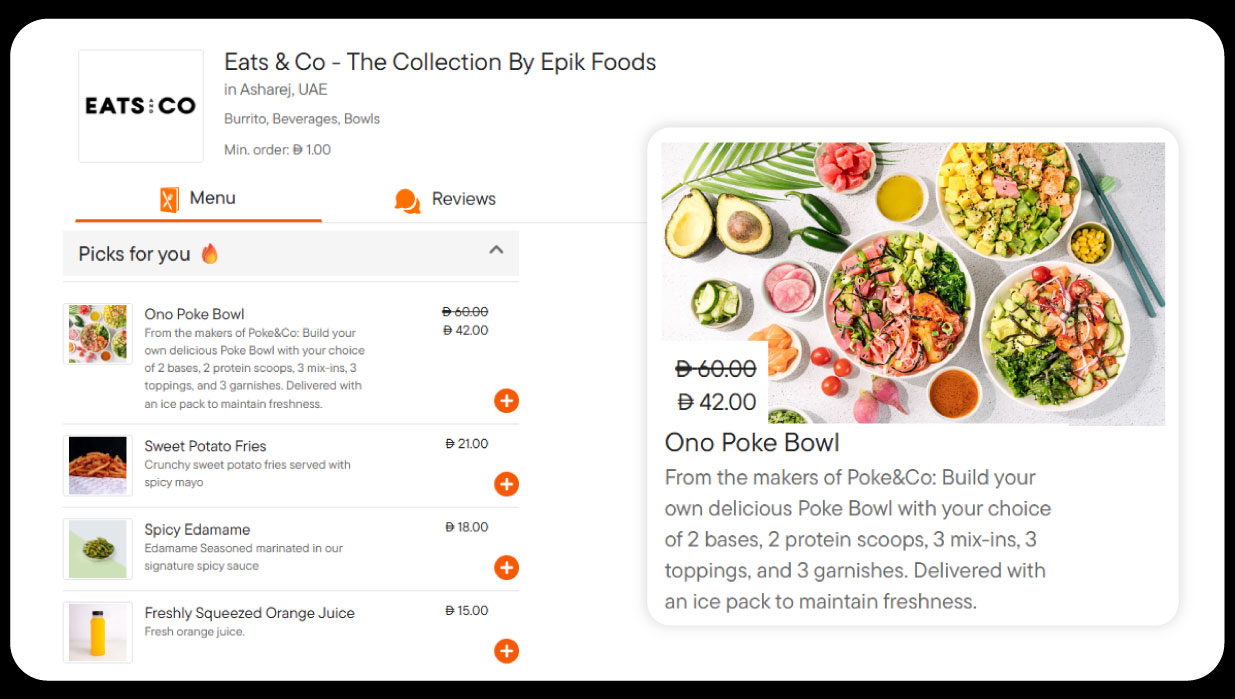This screenshot has height=699, width=1235.
Task: Open the Ono Poke Bowl item title
Action: 194,314
